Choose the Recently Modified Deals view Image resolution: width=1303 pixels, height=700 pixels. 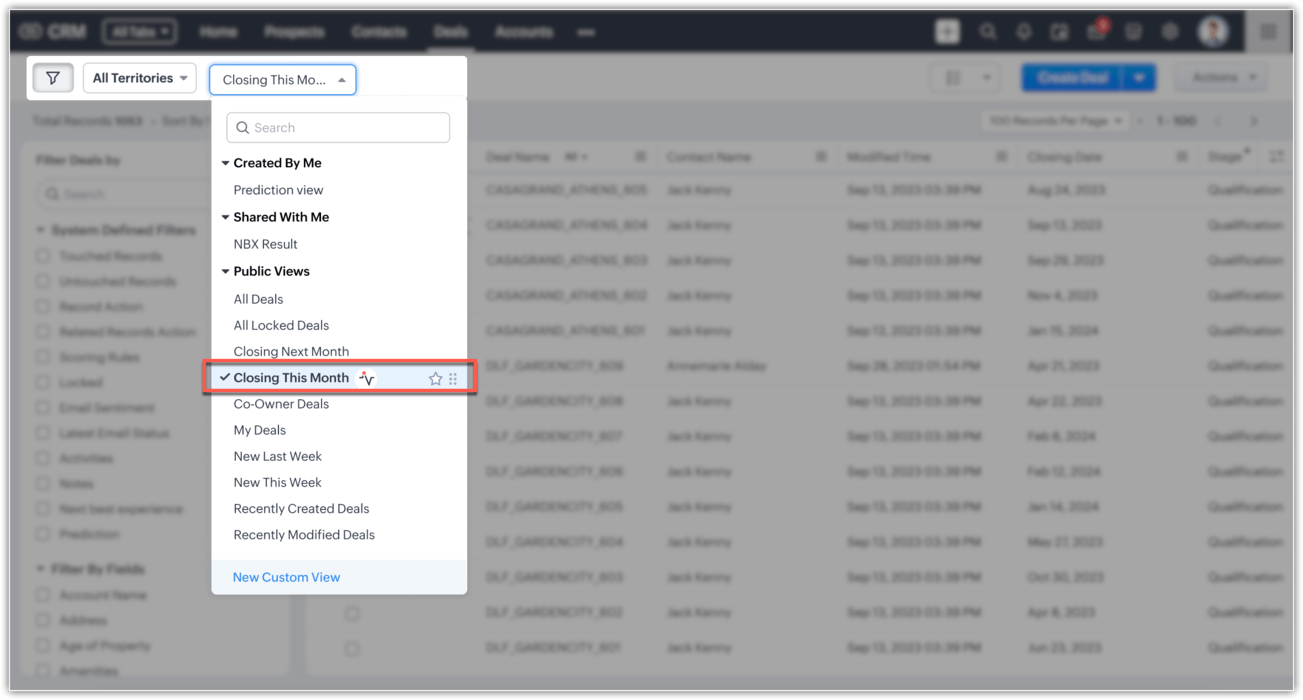304,535
